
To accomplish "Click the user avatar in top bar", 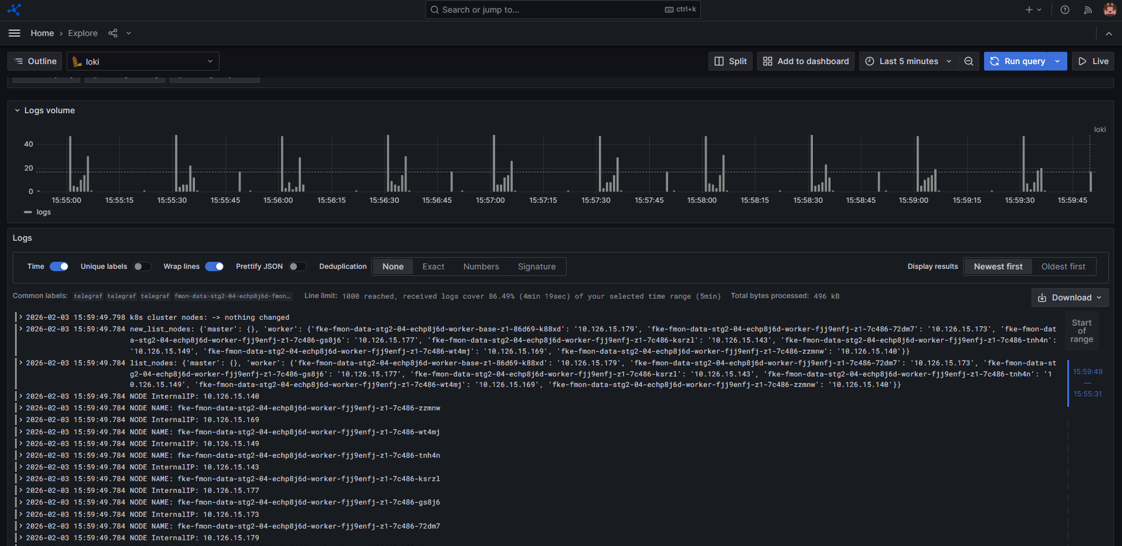I will coord(1109,10).
